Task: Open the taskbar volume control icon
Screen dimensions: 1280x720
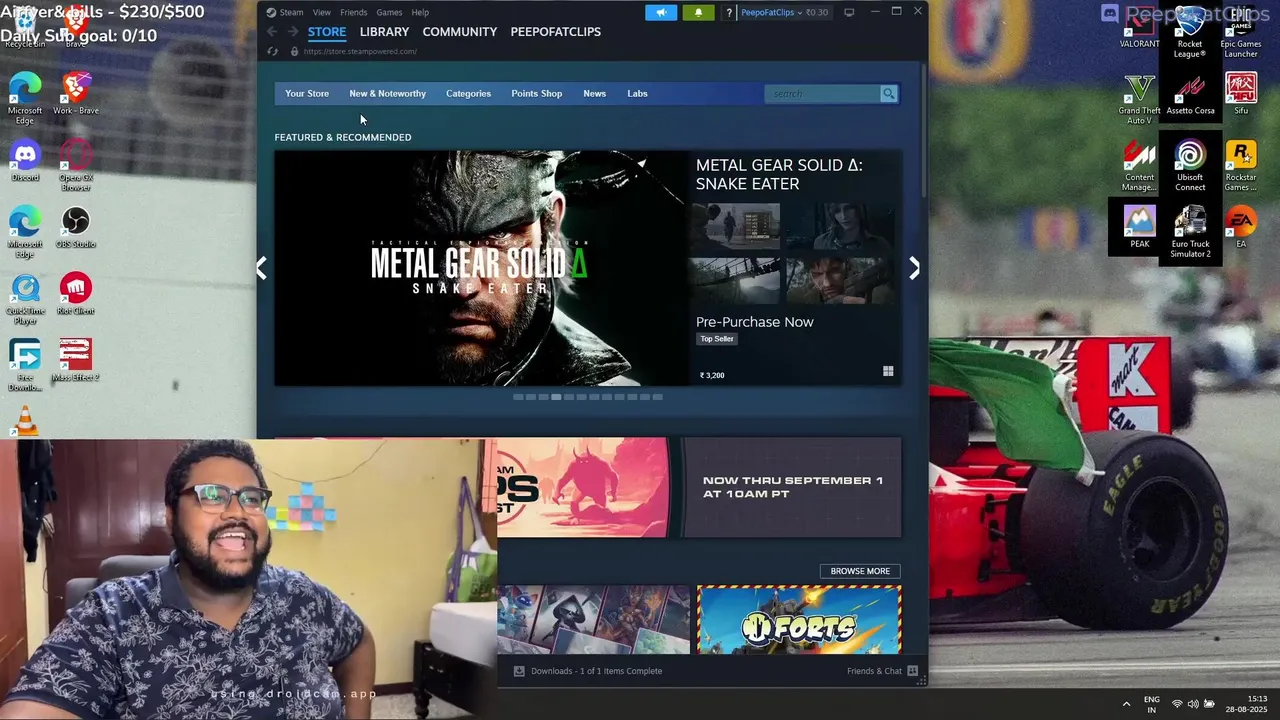Action: (1193, 704)
